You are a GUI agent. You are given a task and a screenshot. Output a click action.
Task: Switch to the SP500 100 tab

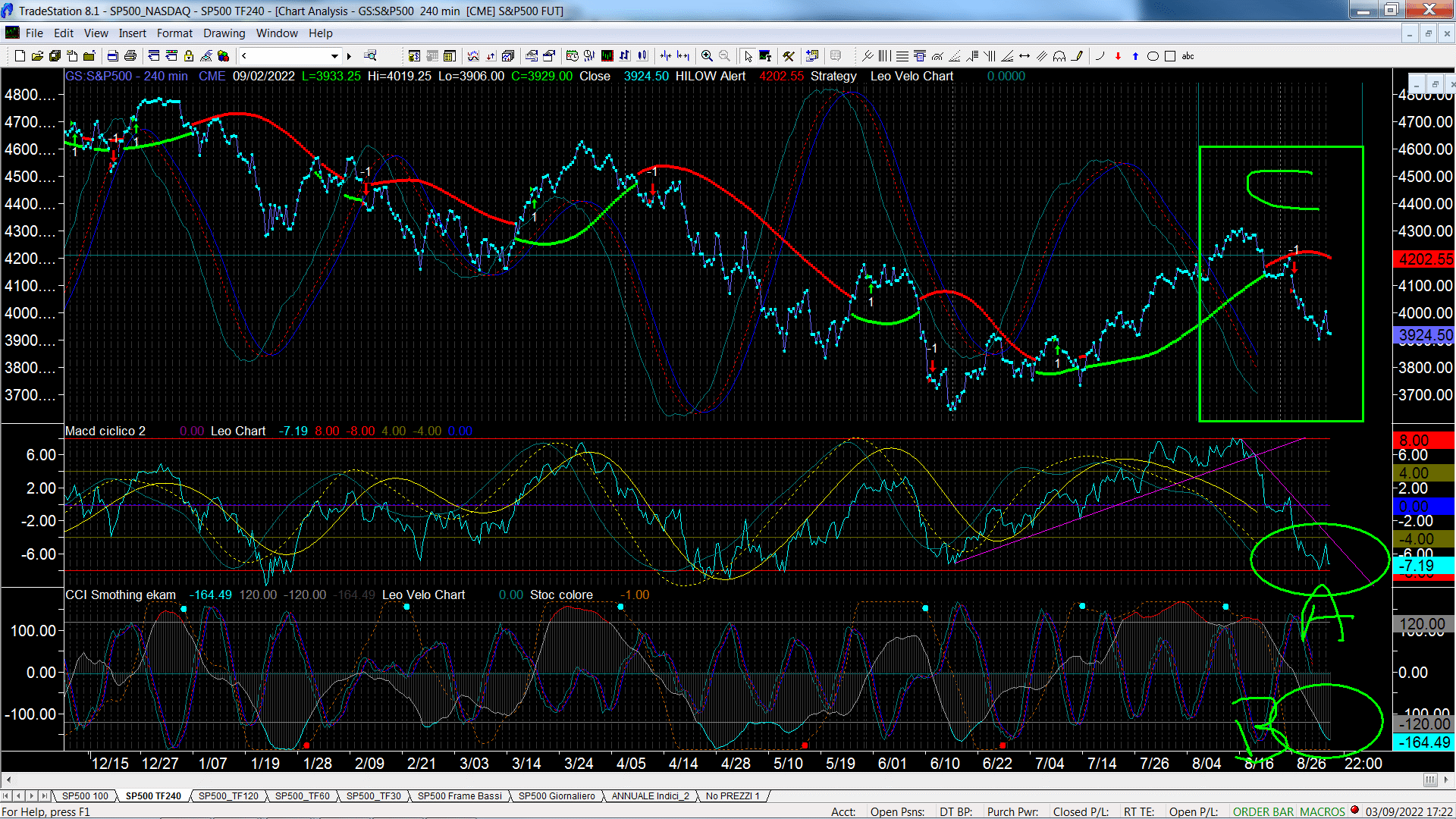tap(85, 795)
